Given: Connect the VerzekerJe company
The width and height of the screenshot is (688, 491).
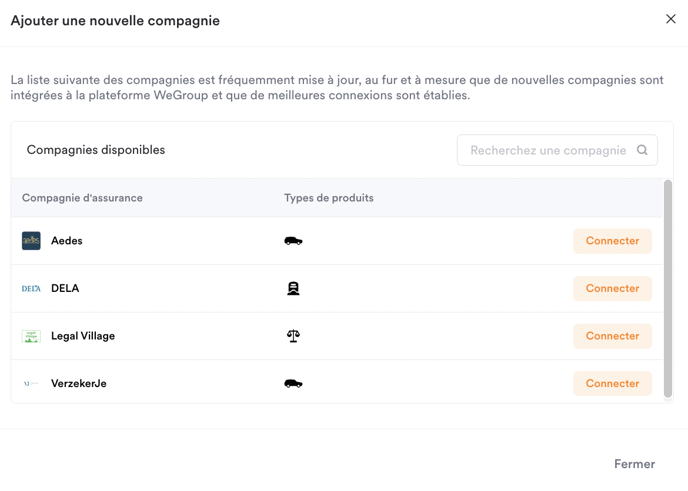Looking at the screenshot, I should tap(613, 383).
